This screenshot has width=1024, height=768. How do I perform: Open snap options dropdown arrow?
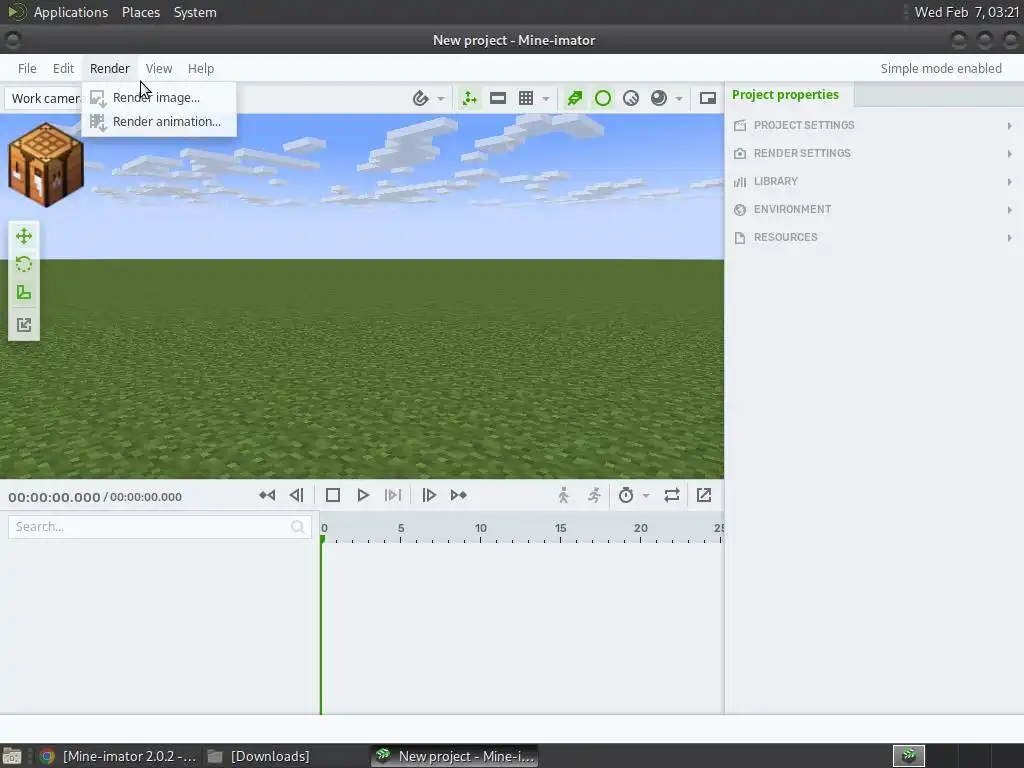coord(441,99)
